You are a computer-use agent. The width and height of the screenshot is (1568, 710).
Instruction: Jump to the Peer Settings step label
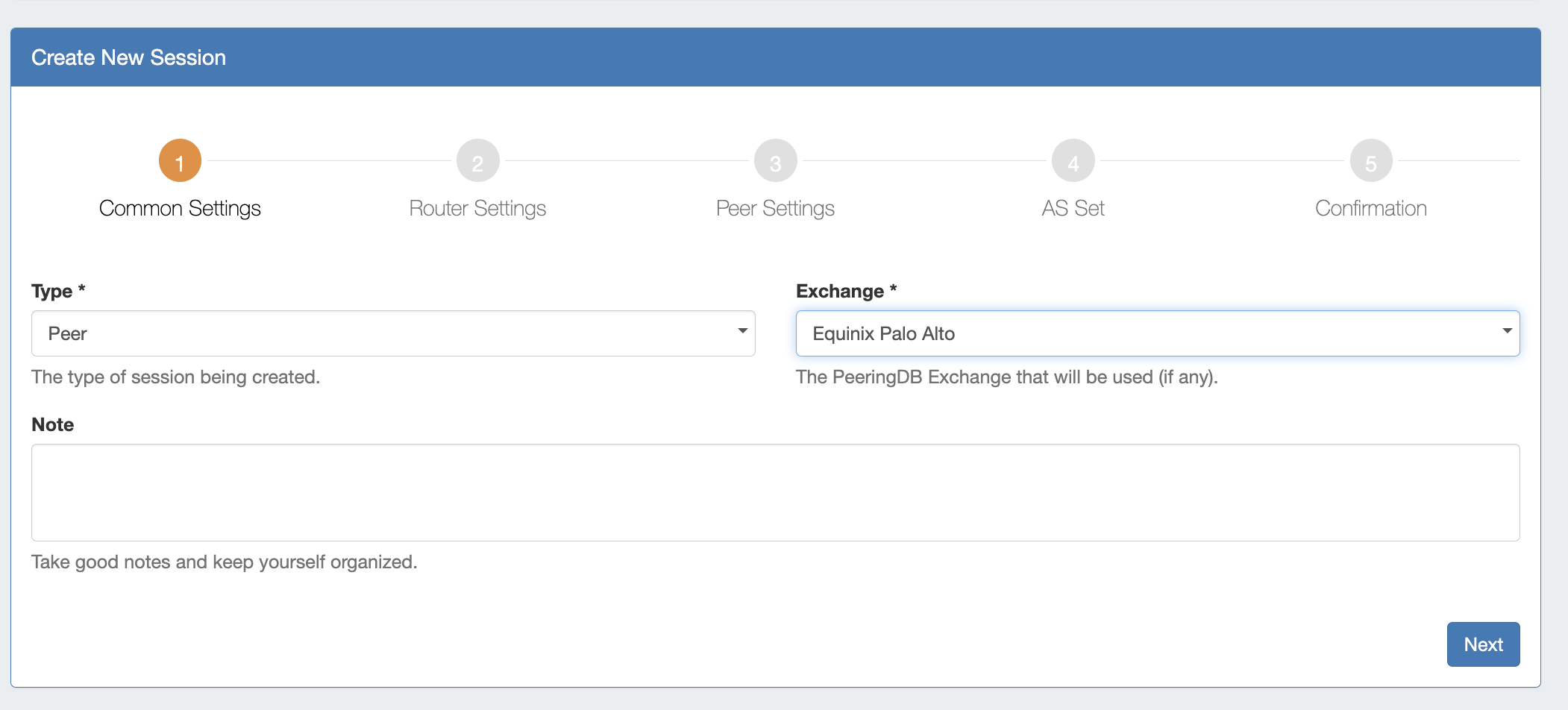click(775, 208)
